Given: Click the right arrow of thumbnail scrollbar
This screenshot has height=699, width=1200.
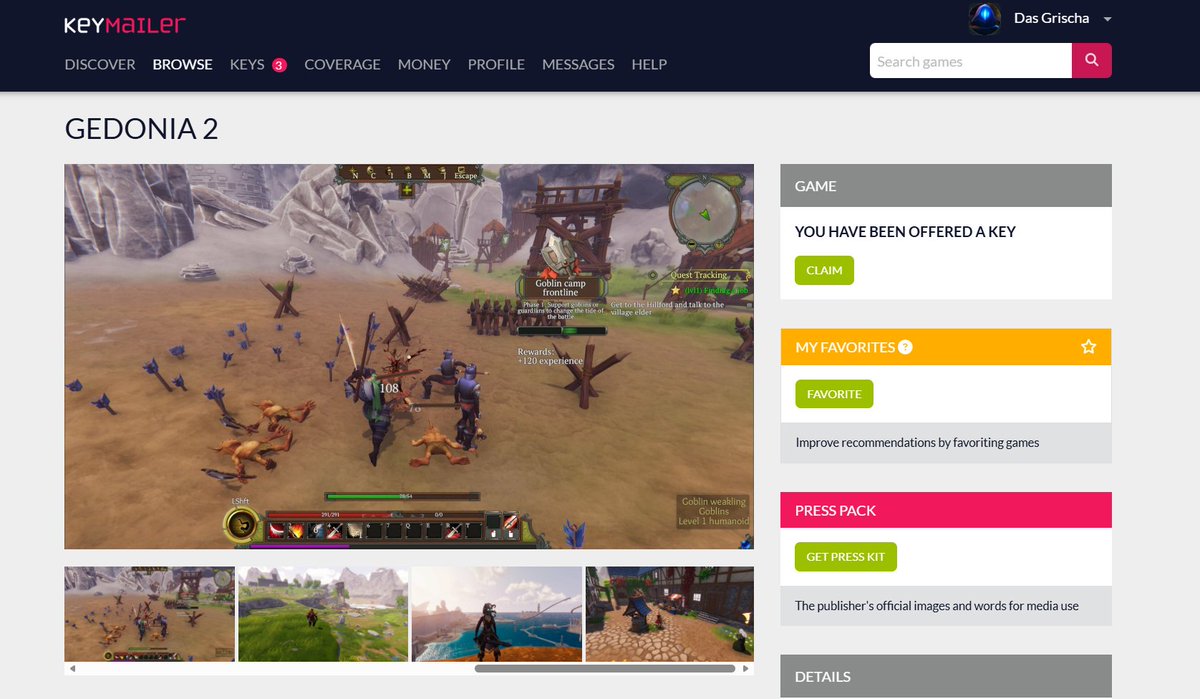Looking at the screenshot, I should pyautogui.click(x=747, y=668).
